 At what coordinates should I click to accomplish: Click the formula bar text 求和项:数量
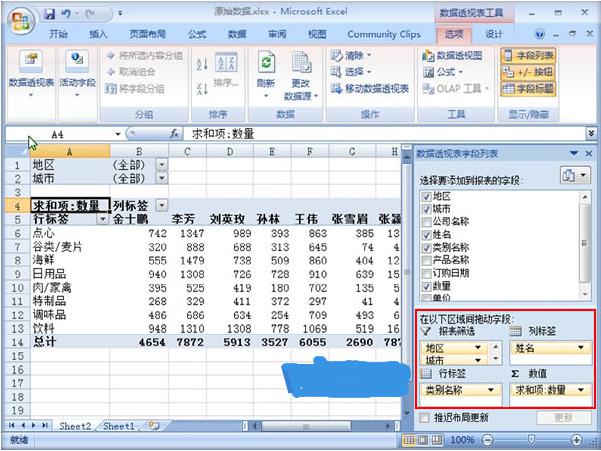point(223,134)
